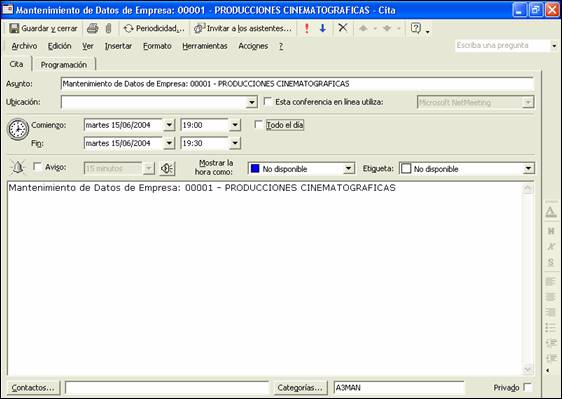Screen dimensions: 562x399
Task: Click the white Etiqueta color swatch
Action: (x=406, y=168)
